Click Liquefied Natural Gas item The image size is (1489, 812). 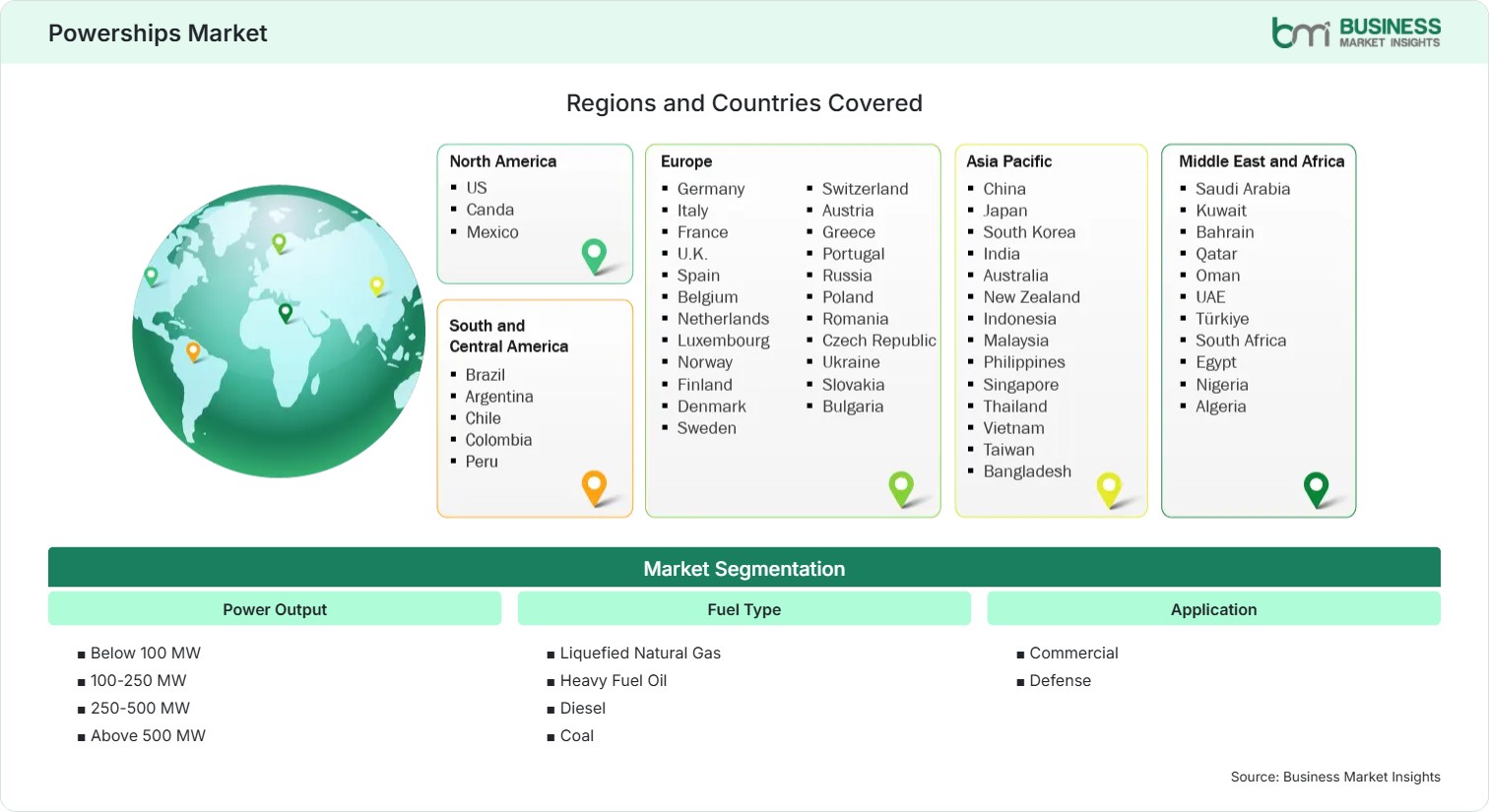coord(640,653)
